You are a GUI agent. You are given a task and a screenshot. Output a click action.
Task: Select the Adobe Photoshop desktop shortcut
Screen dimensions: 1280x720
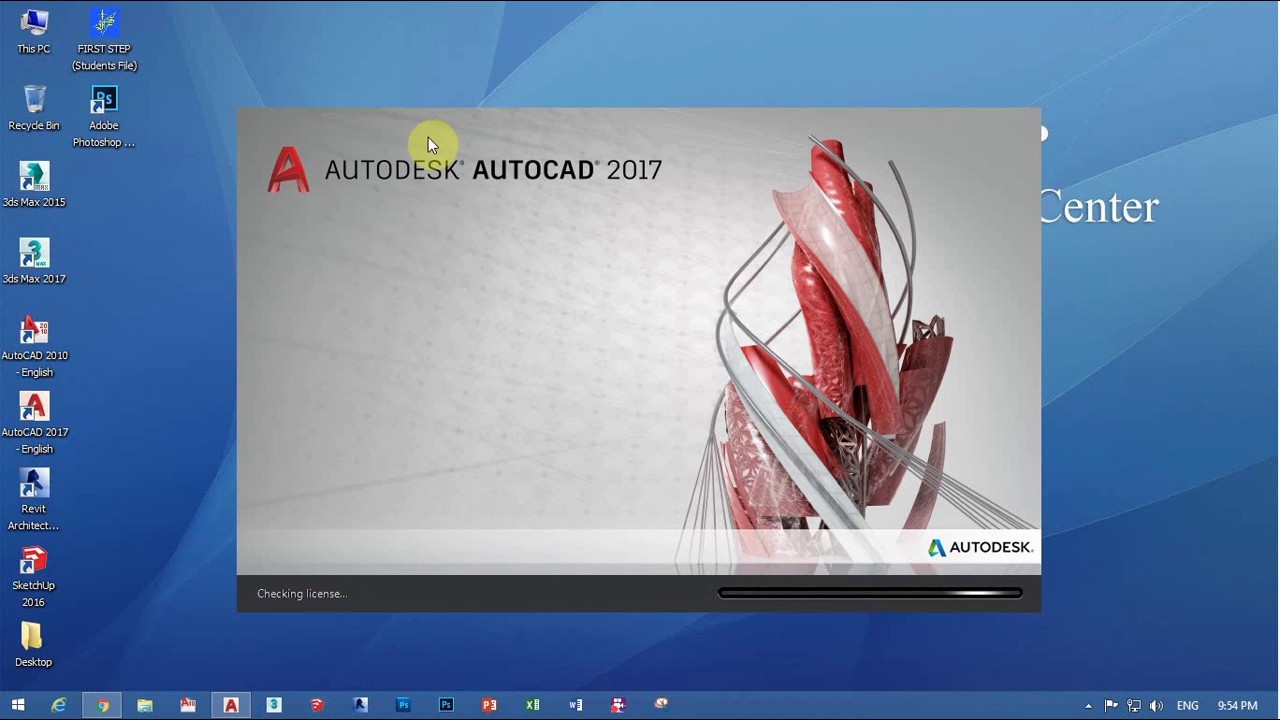click(x=104, y=117)
